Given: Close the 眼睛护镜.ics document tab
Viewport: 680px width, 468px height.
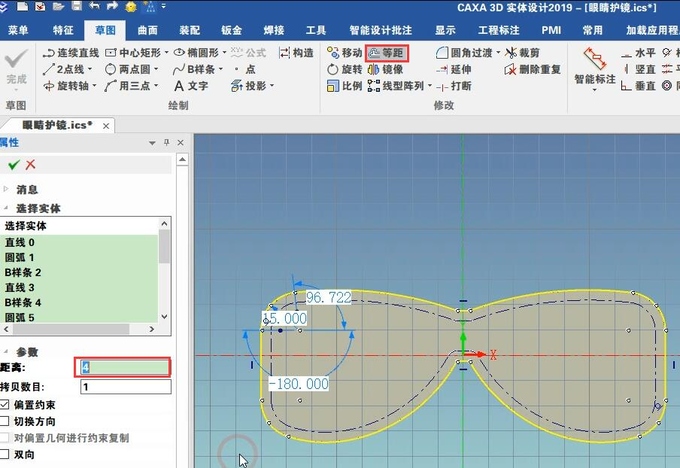Looking at the screenshot, I should click(x=106, y=126).
